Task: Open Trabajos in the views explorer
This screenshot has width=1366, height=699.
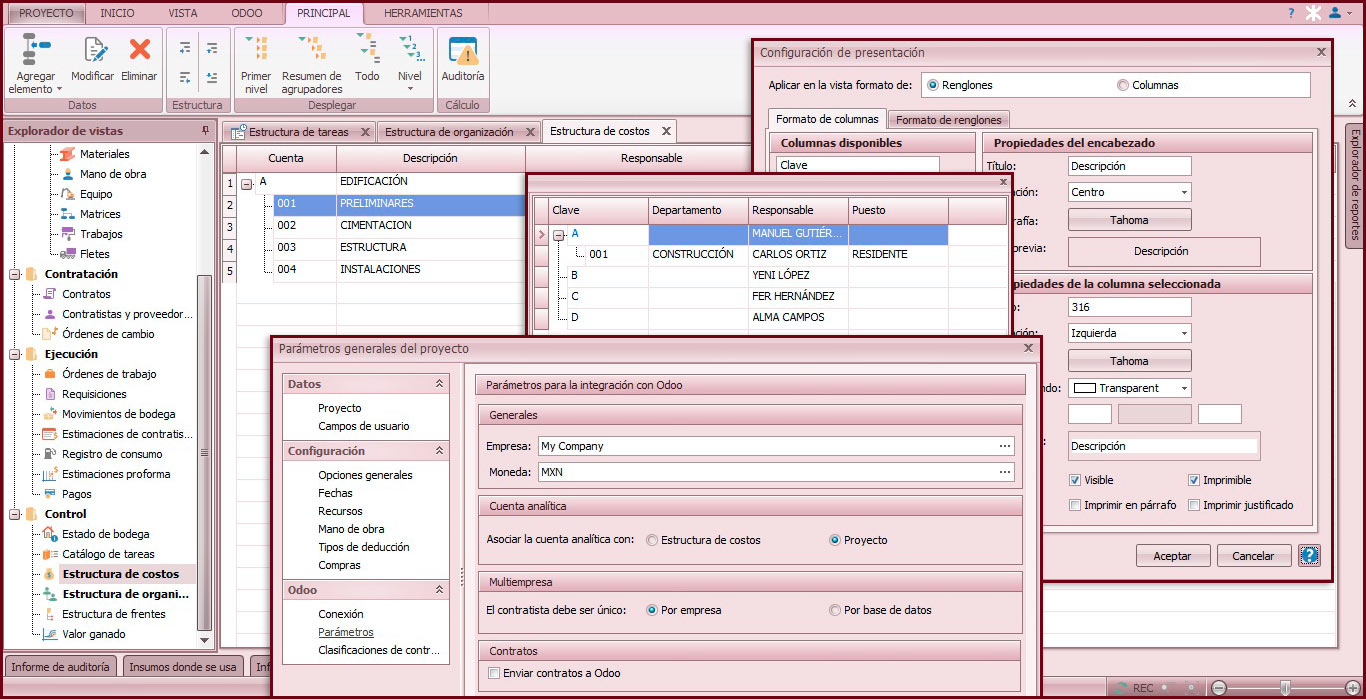Action: 101,234
